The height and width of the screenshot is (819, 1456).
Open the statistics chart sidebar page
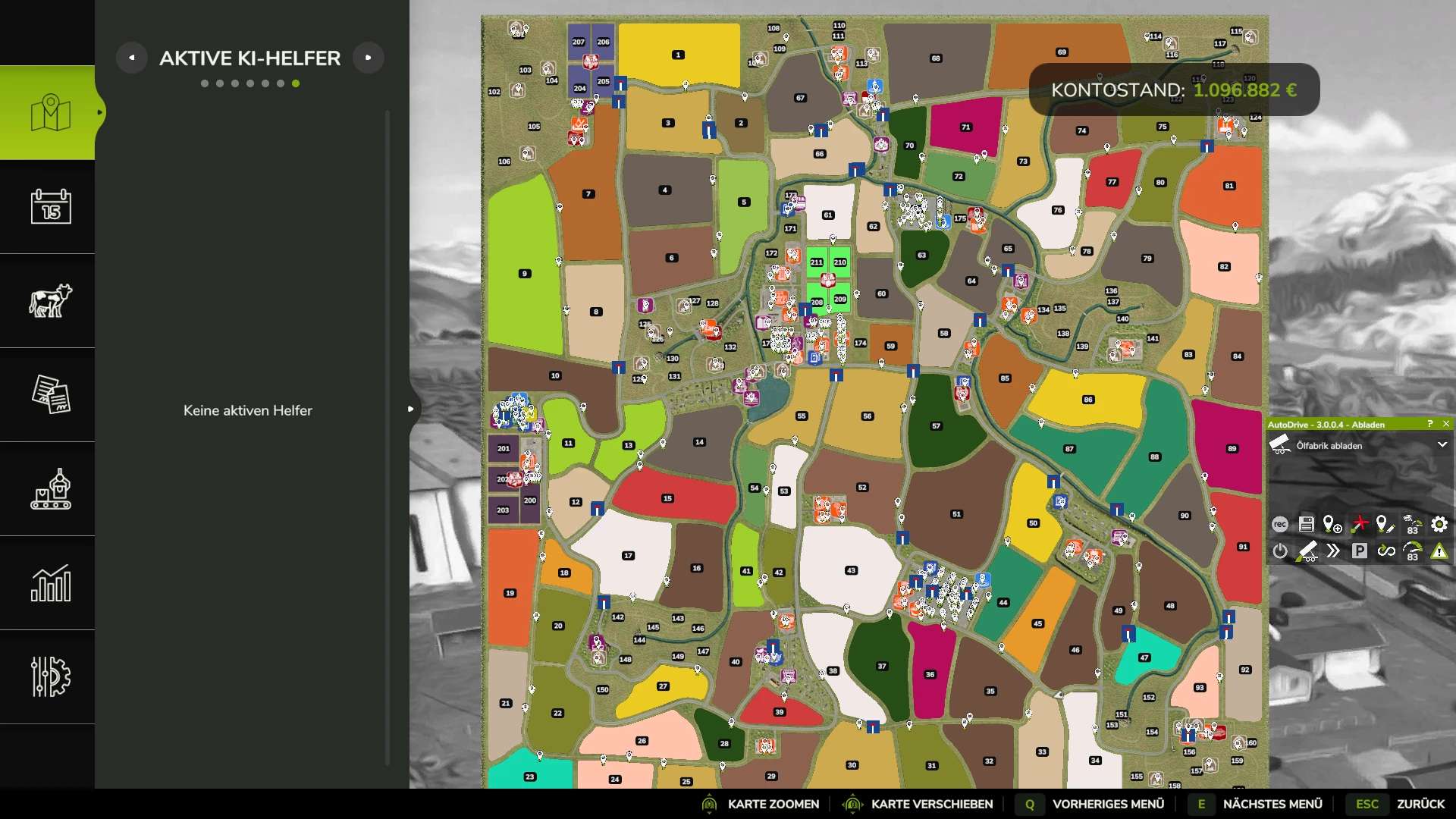50,582
